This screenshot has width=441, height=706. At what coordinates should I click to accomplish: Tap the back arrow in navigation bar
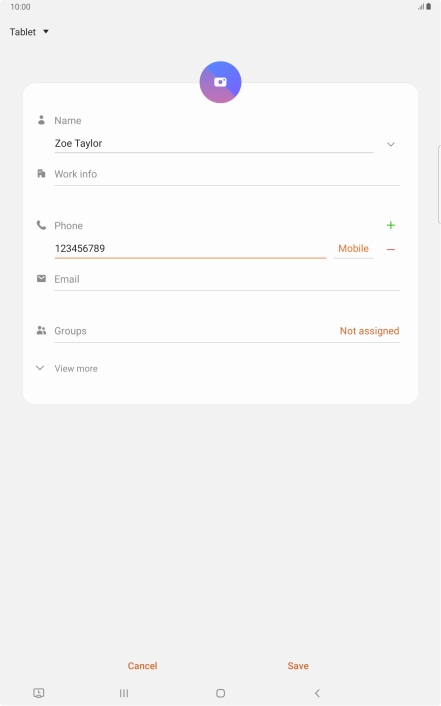(x=317, y=693)
